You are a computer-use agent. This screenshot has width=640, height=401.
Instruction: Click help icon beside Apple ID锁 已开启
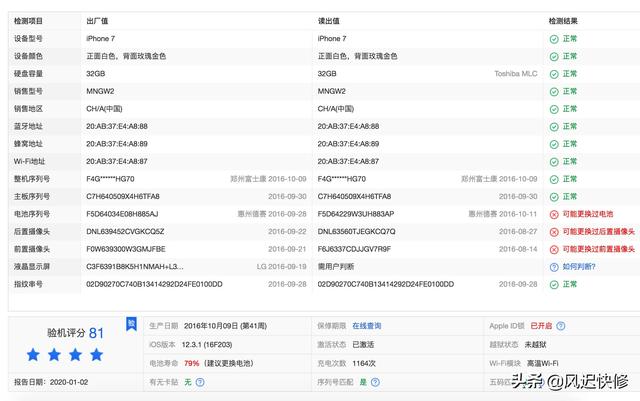(x=561, y=326)
